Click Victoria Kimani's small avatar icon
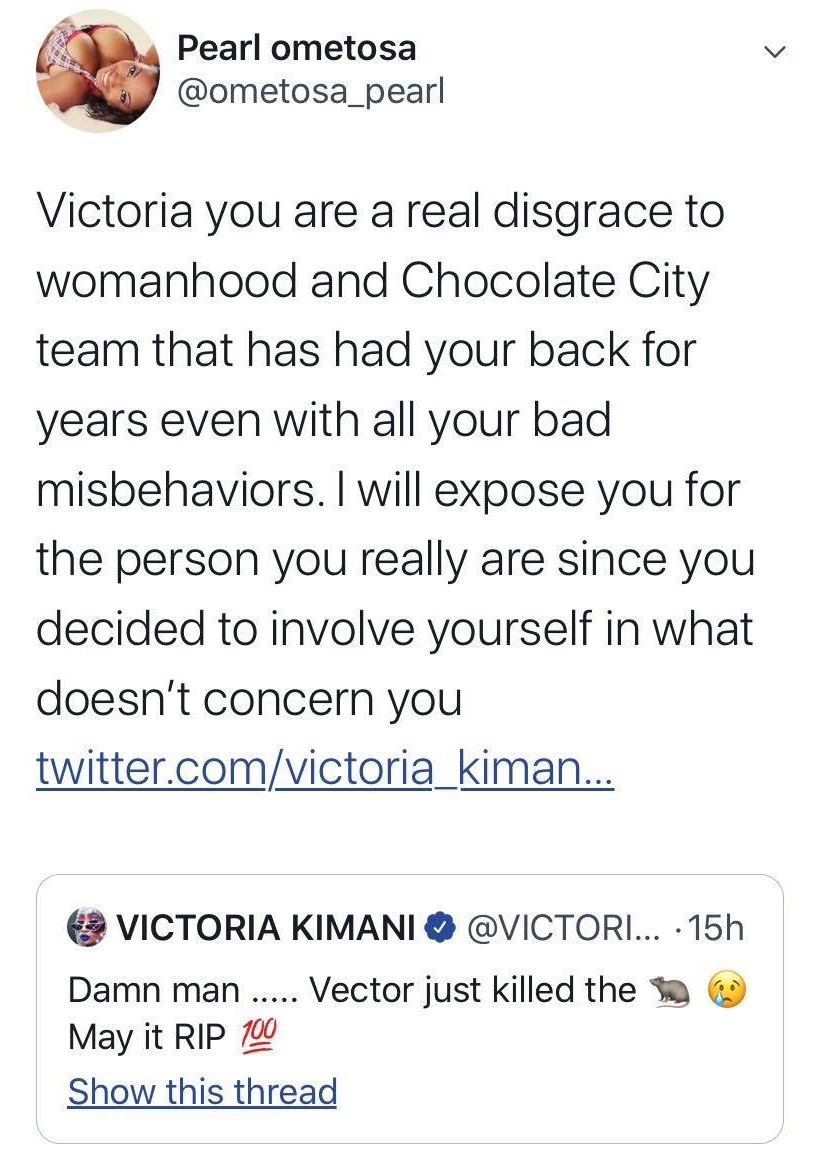This screenshot has width=828, height=1156. point(87,929)
